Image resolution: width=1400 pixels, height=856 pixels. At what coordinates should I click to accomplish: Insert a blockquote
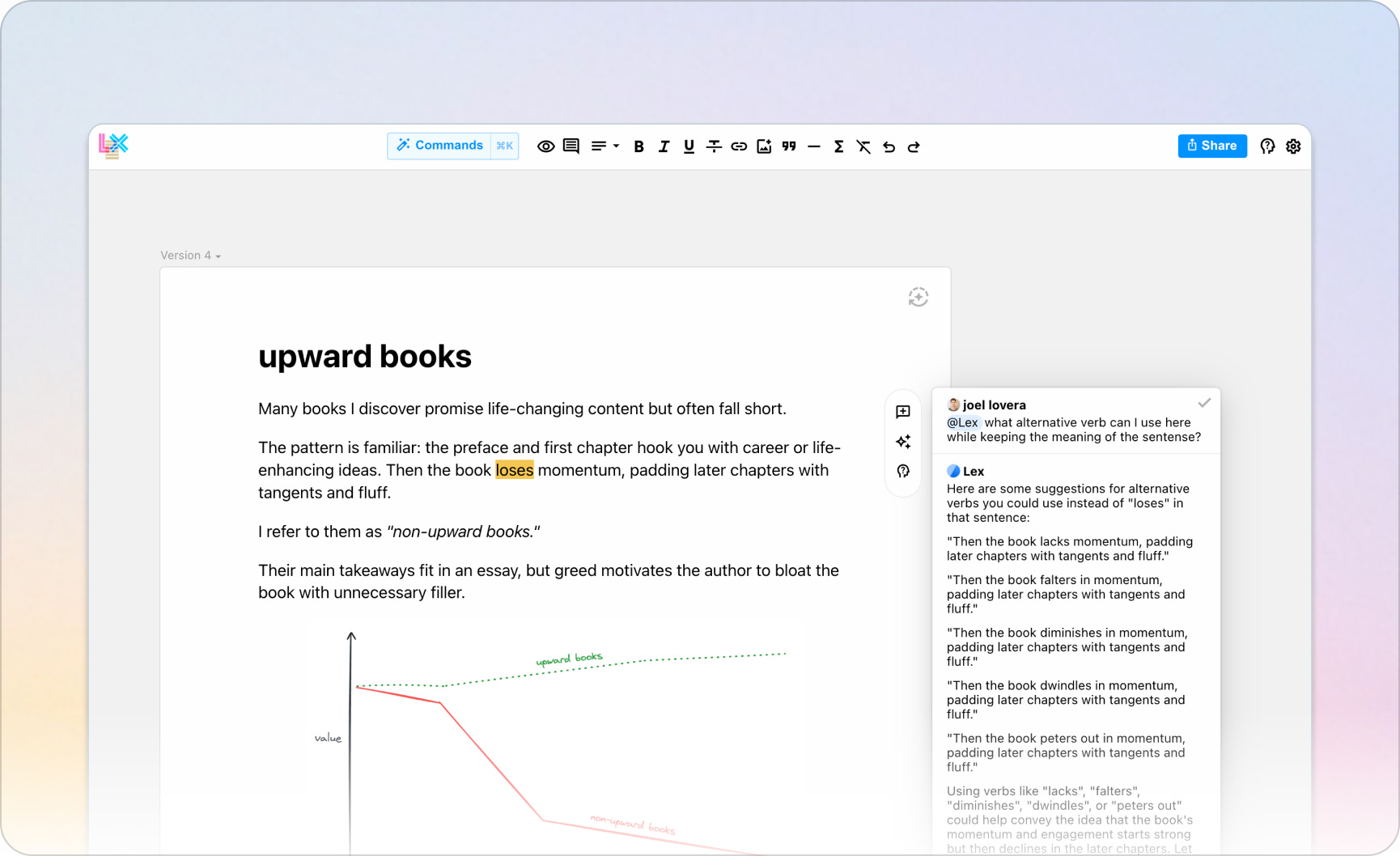(789, 146)
